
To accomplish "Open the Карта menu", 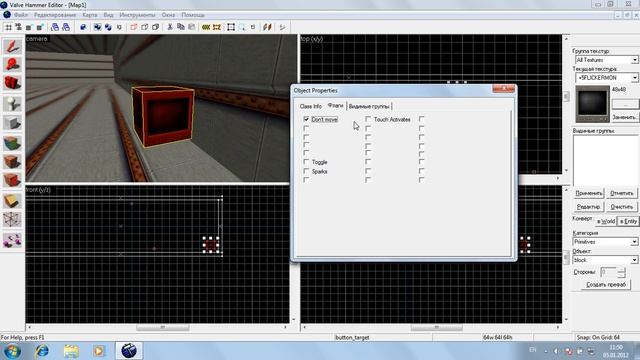I will 90,15.
